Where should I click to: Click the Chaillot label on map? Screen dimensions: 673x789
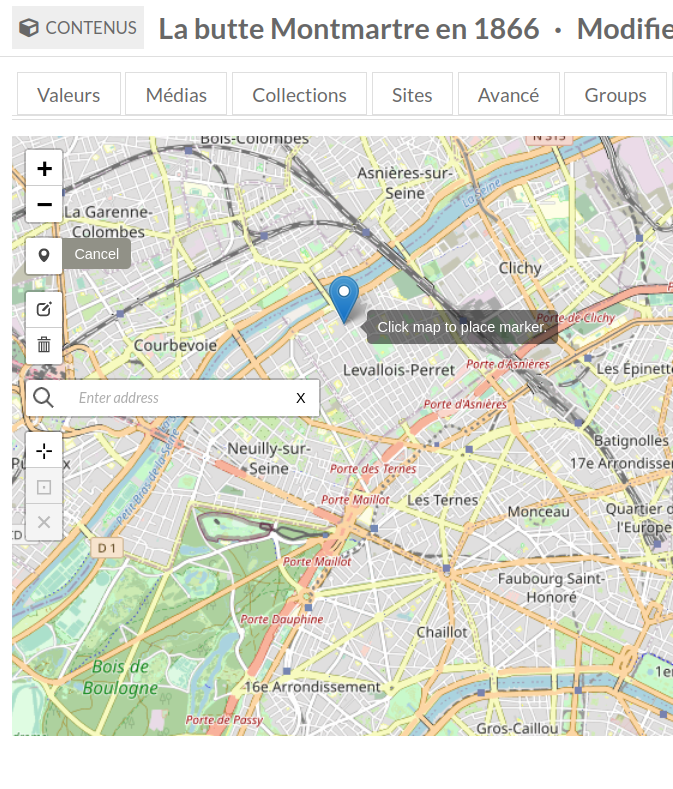click(442, 632)
